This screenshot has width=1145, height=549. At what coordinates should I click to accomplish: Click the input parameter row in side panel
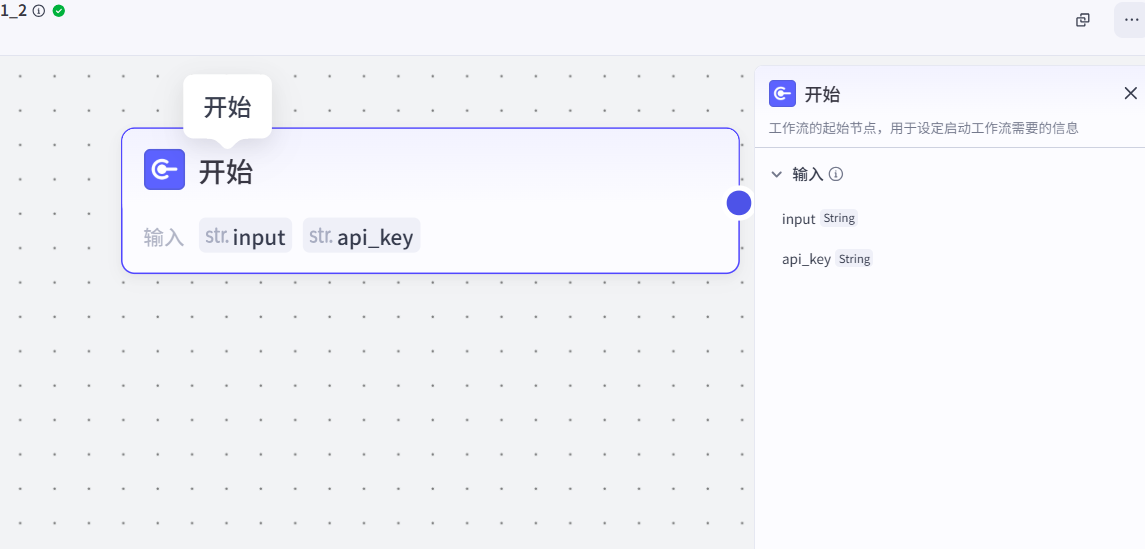click(x=798, y=219)
